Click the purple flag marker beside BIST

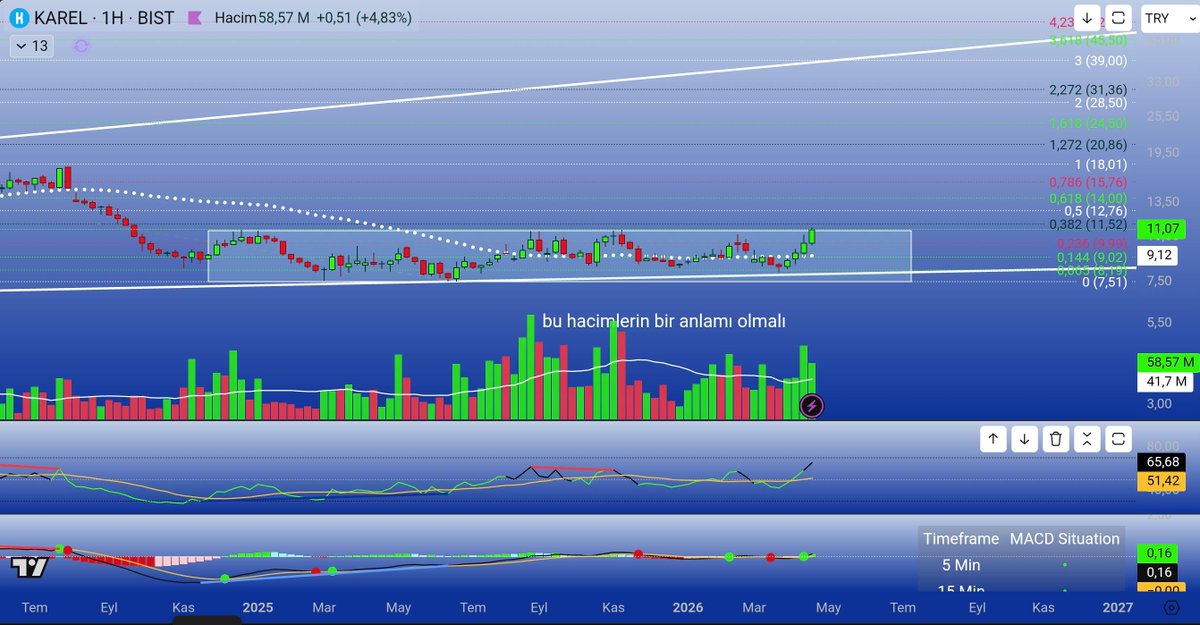195,18
